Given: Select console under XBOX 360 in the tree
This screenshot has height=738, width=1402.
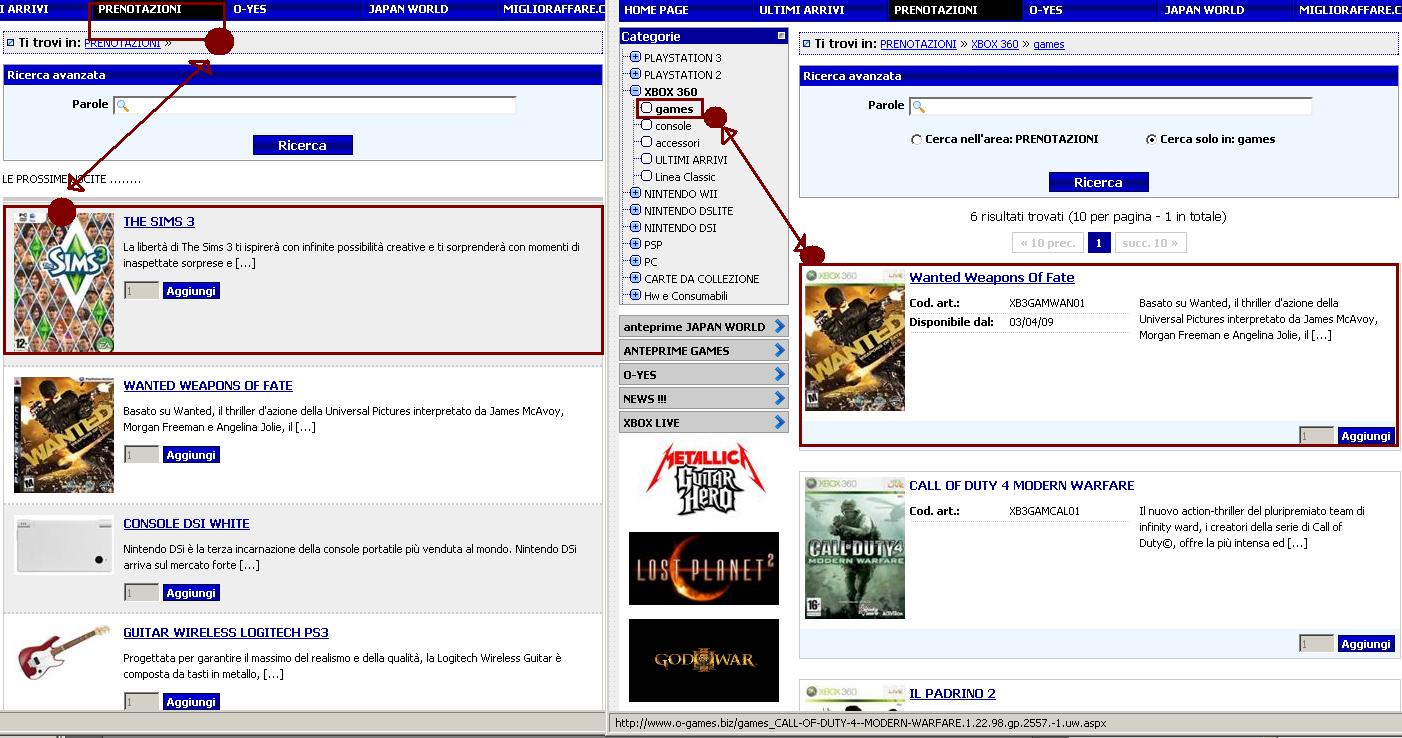Looking at the screenshot, I should point(673,126).
